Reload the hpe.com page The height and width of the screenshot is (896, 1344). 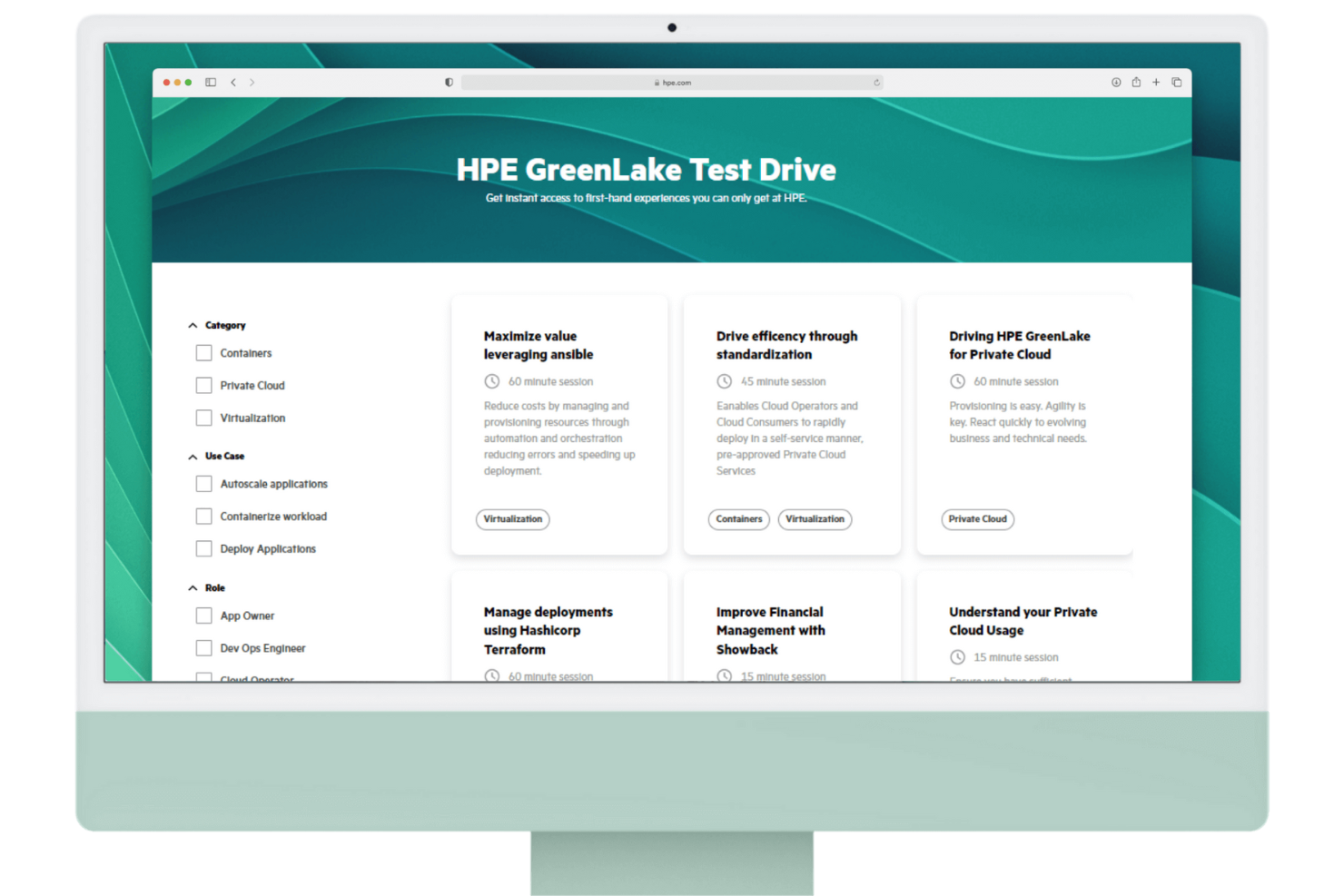[876, 82]
